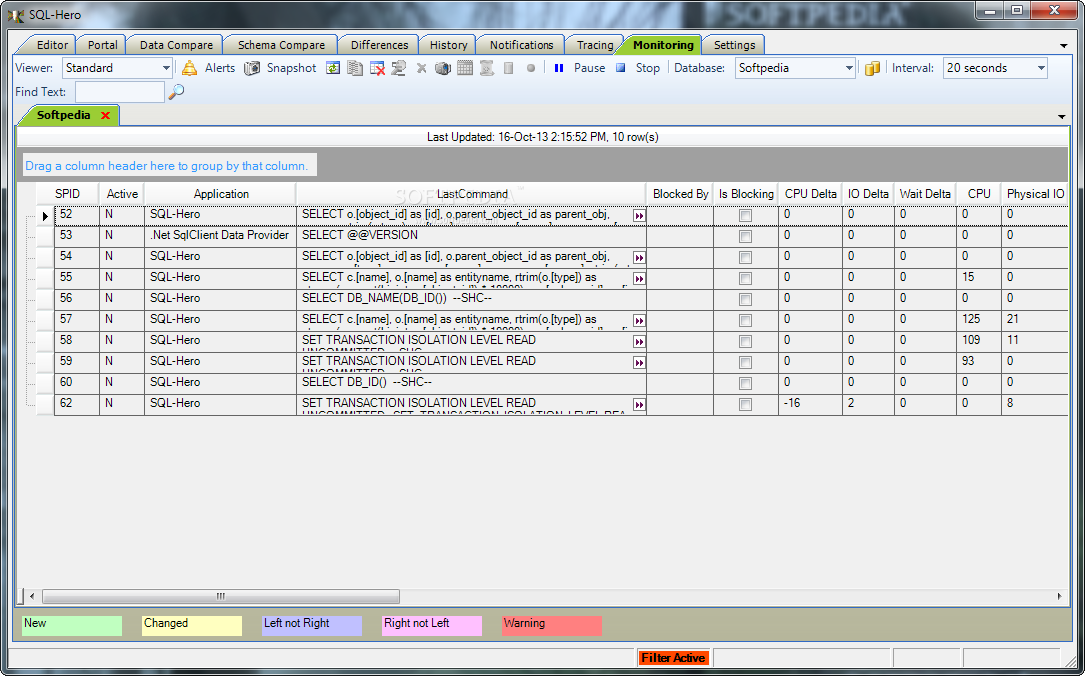
Task: Click the green New legend swatch
Action: 72,625
